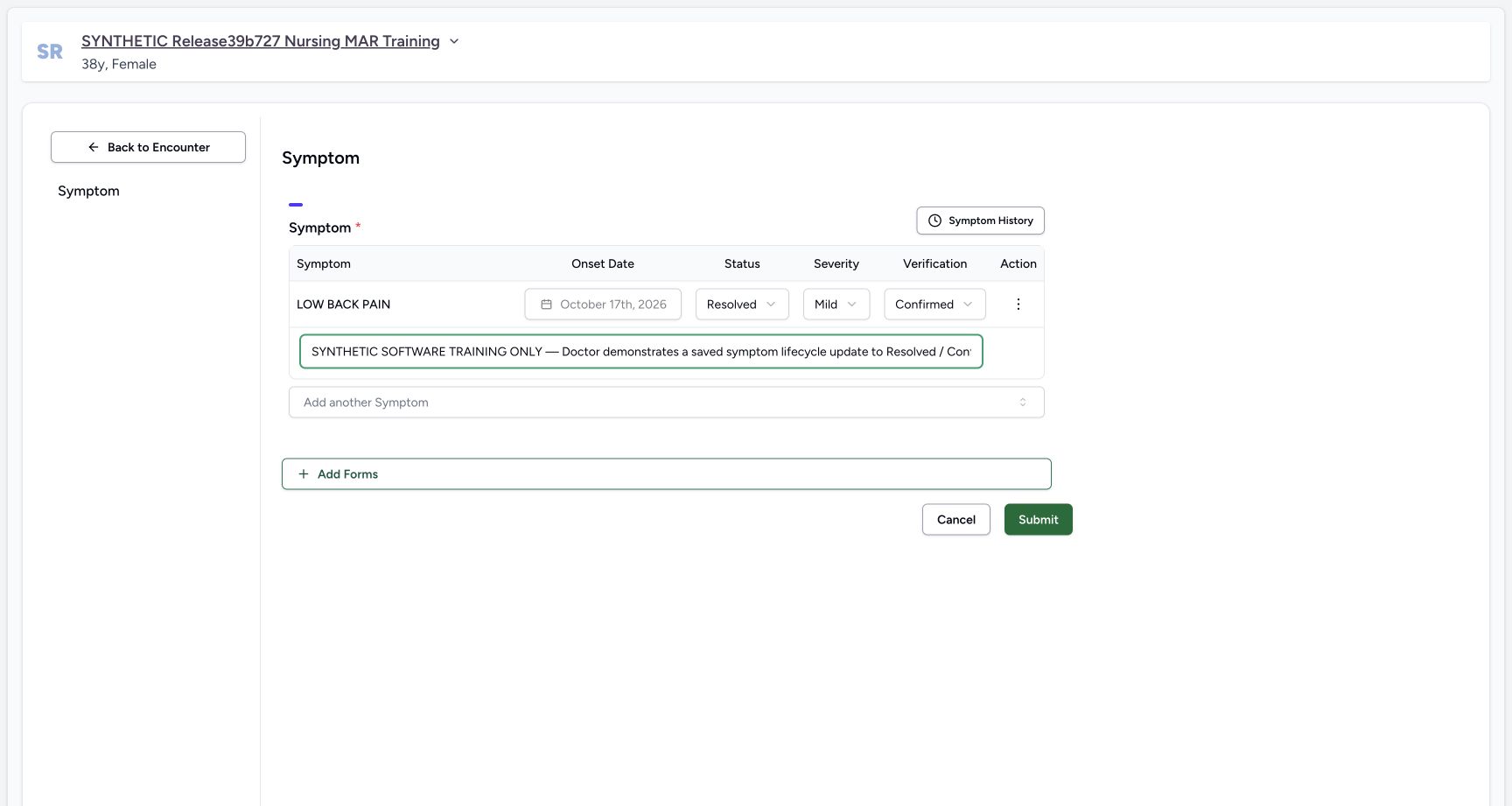The width and height of the screenshot is (1512, 806).
Task: Open the Verification dropdown showing Confirmed
Action: [x=934, y=305]
